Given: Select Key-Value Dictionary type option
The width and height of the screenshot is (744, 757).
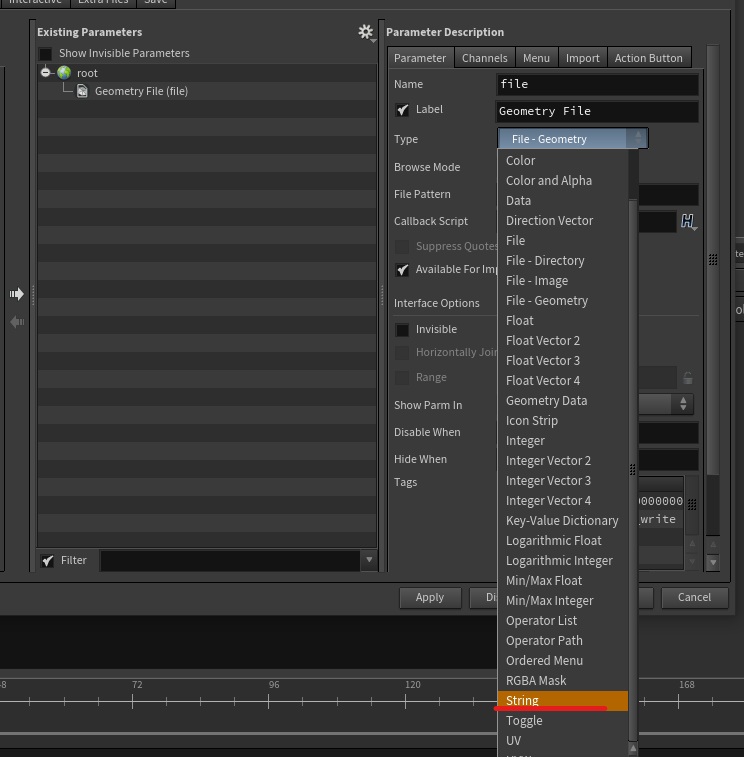Looking at the screenshot, I should 563,520.
